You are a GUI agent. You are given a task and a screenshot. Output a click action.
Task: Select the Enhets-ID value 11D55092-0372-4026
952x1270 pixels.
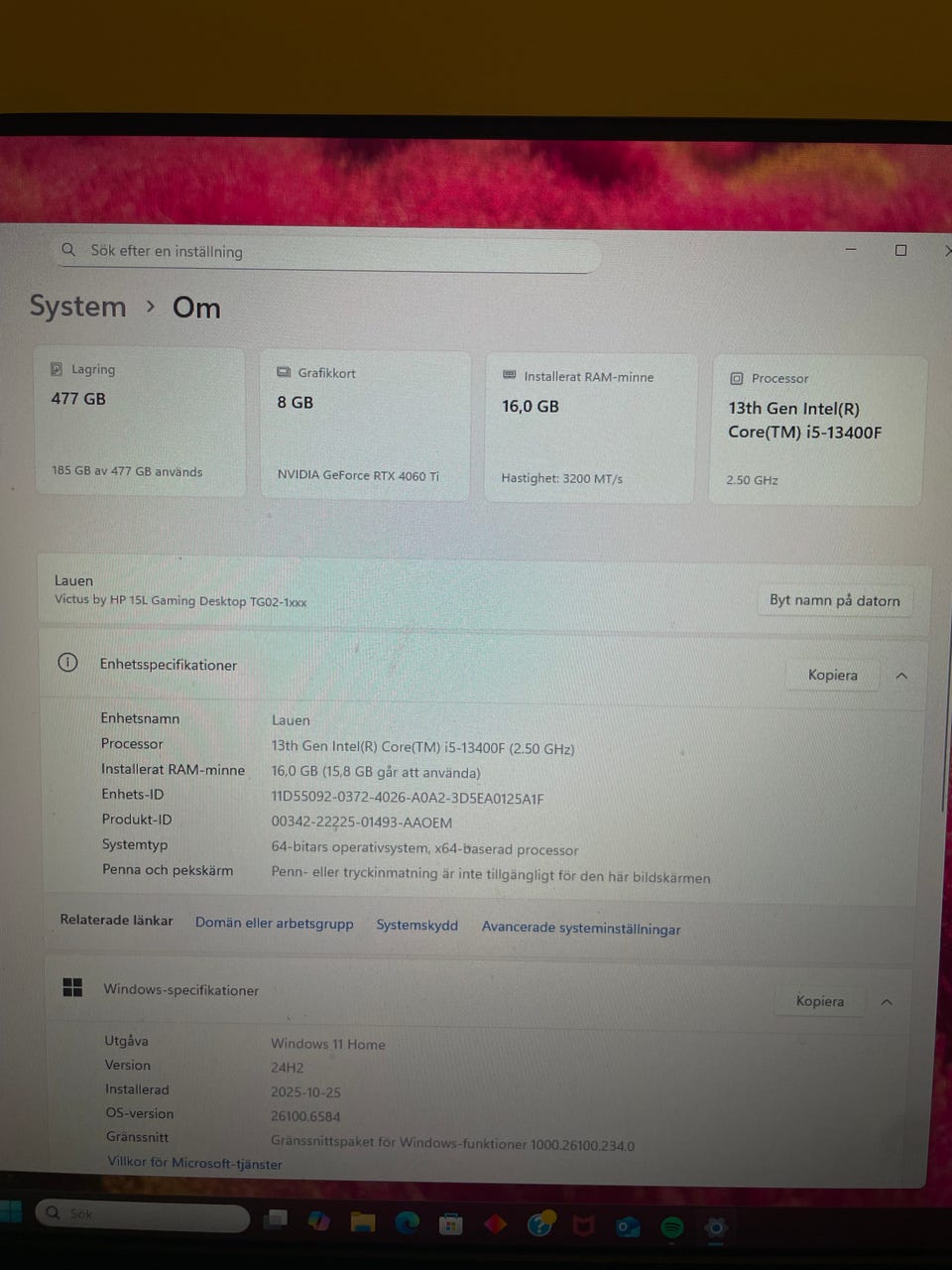tap(408, 798)
